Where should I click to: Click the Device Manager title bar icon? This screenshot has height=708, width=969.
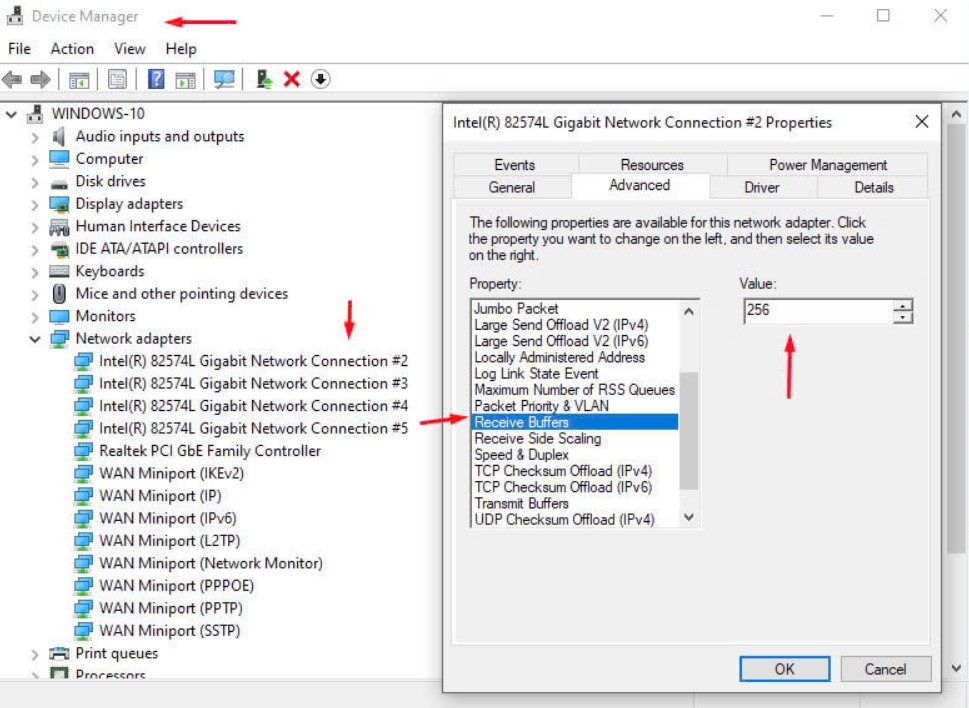coord(15,15)
